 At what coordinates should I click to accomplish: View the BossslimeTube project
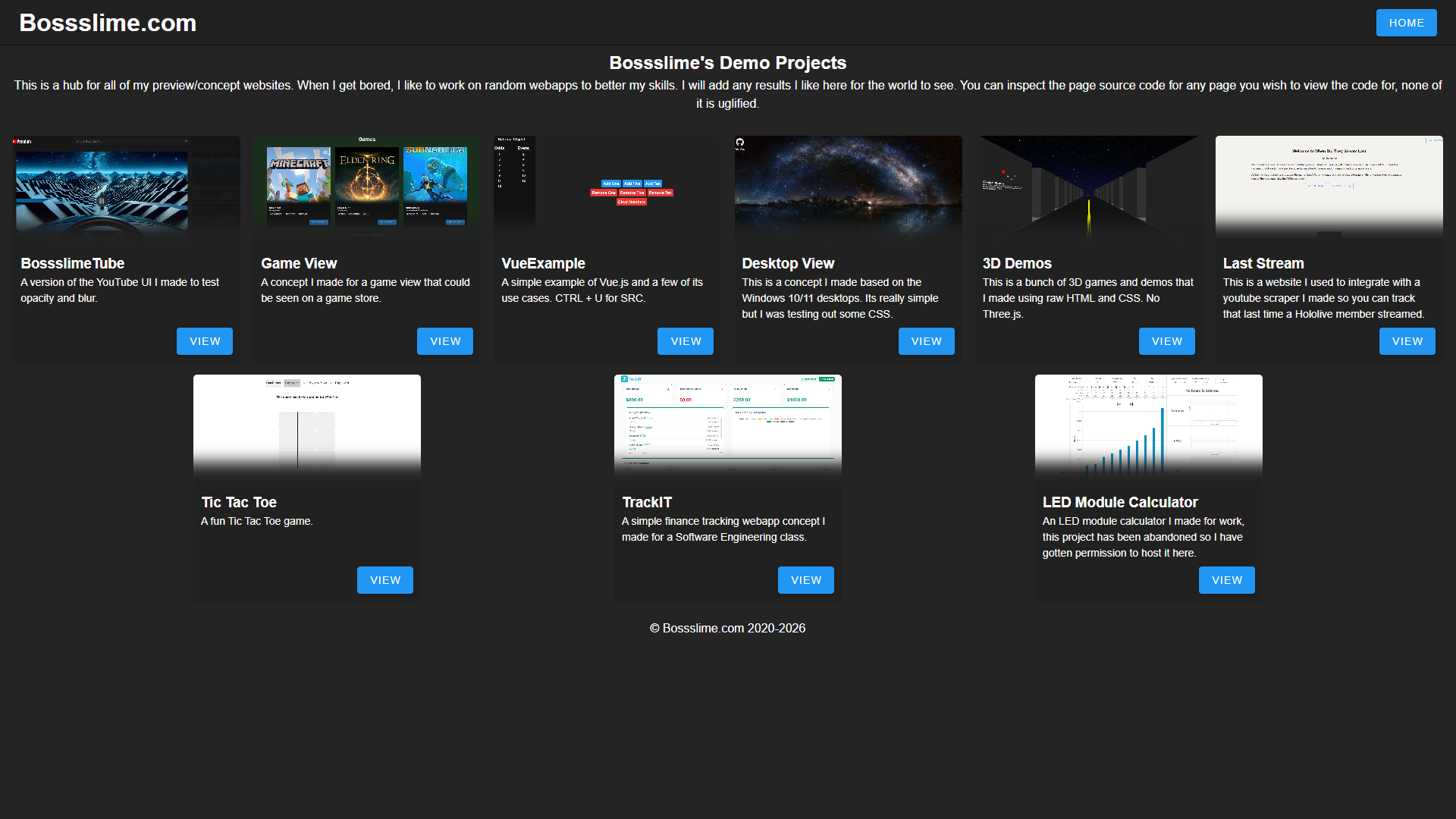pos(204,340)
